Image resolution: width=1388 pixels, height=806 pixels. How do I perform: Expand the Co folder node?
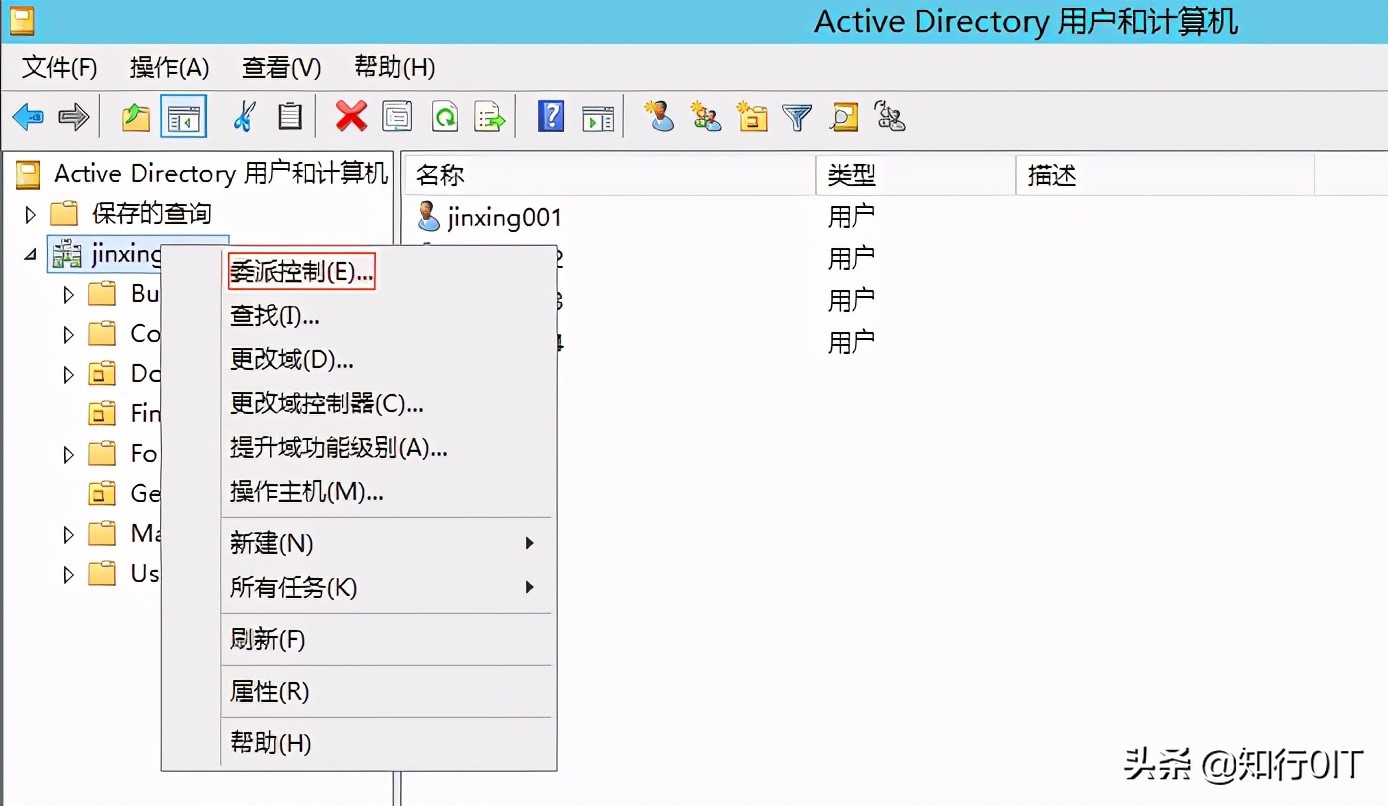tap(68, 334)
